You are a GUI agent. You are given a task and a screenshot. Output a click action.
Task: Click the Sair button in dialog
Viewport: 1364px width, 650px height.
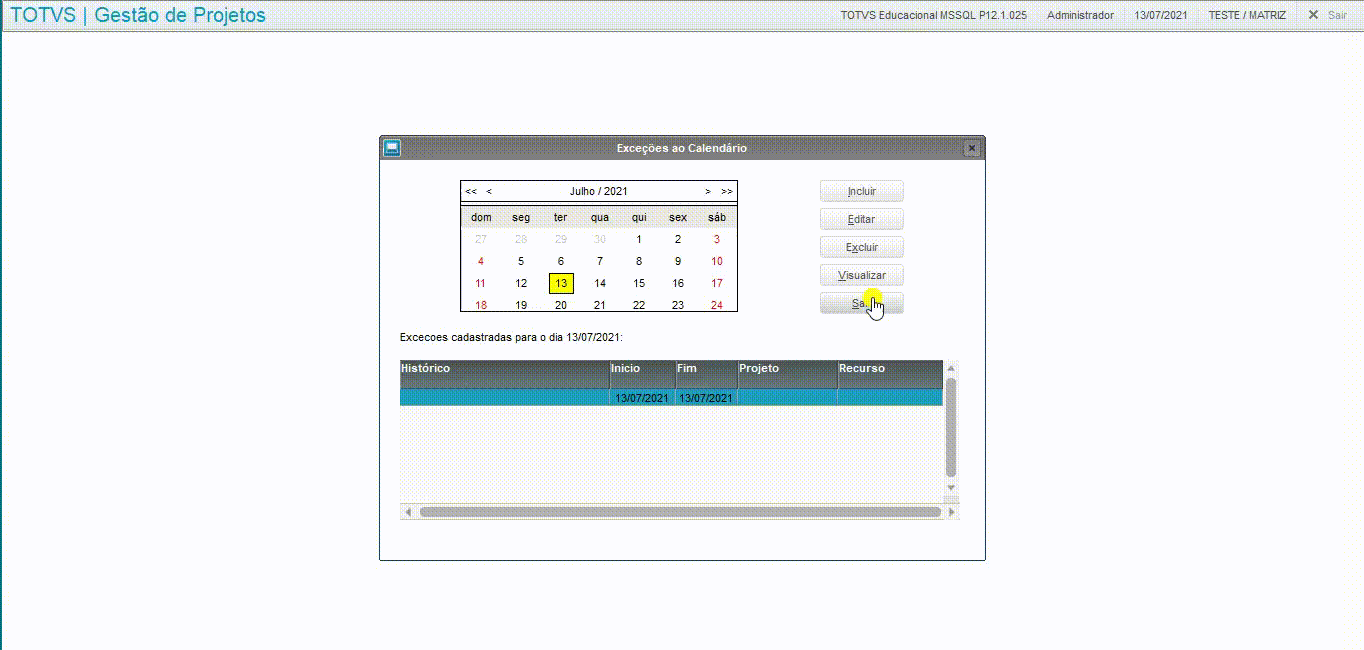click(x=861, y=303)
